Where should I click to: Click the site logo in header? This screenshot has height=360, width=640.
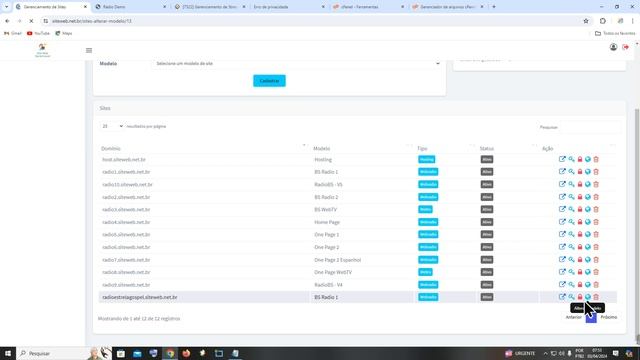click(42, 51)
